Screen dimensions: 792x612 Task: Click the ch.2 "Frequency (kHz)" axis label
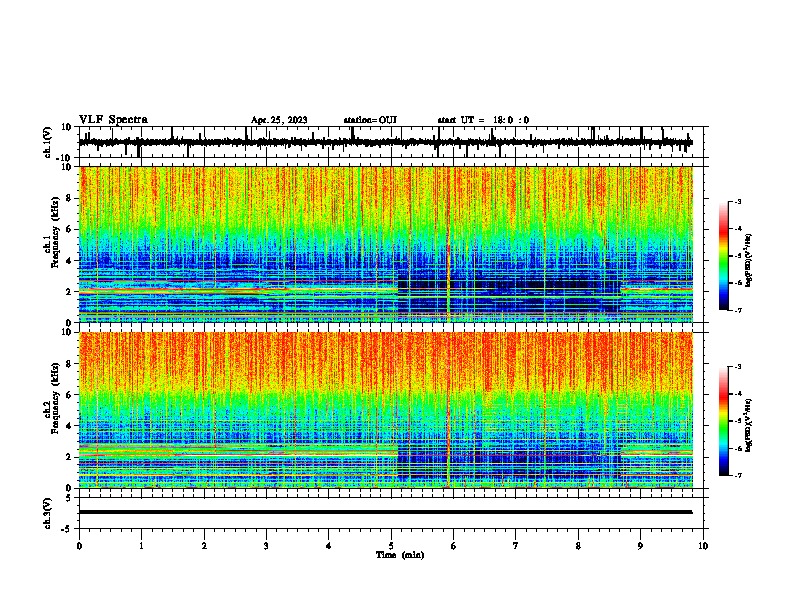55,398
